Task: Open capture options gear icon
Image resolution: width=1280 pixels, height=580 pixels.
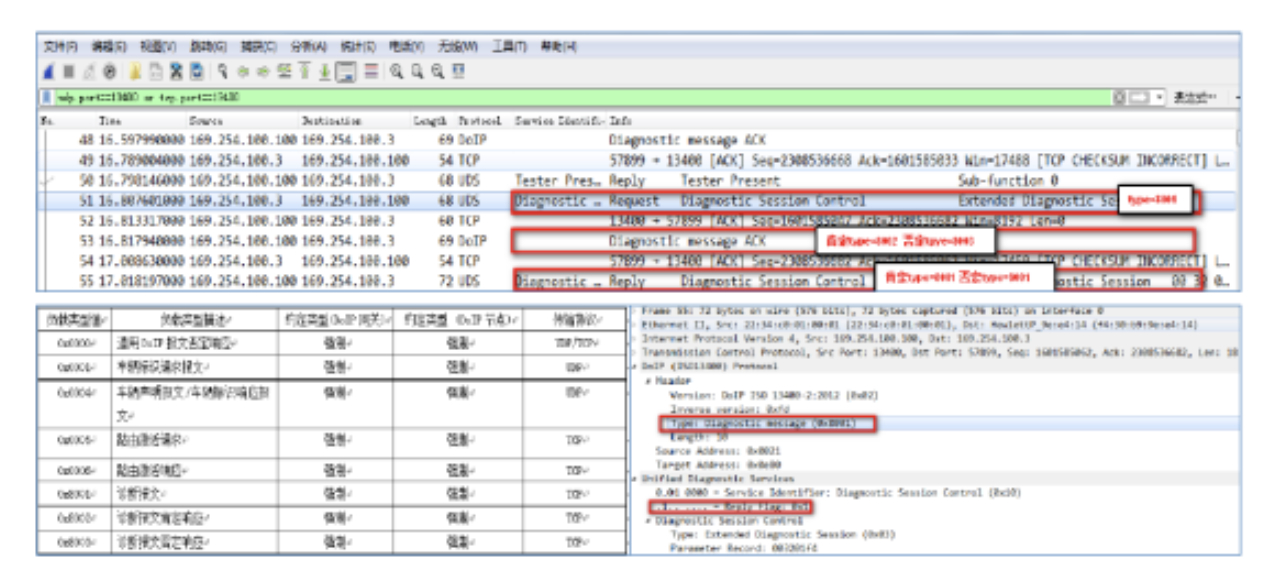Action: tap(110, 71)
